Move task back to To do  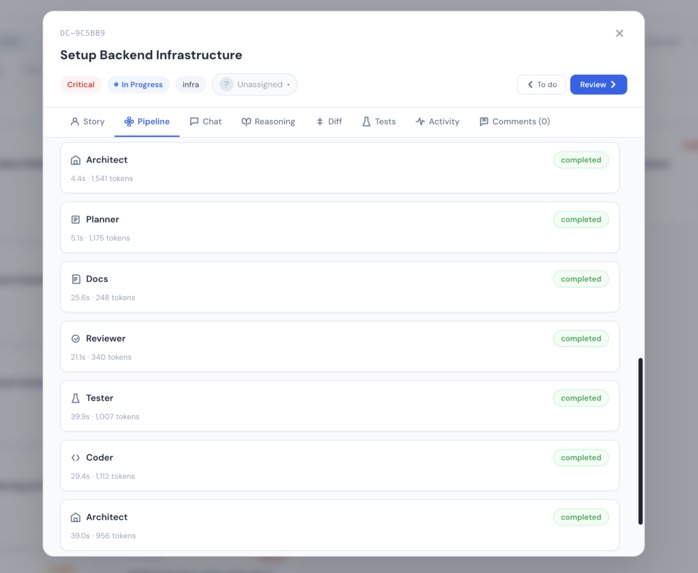click(541, 85)
